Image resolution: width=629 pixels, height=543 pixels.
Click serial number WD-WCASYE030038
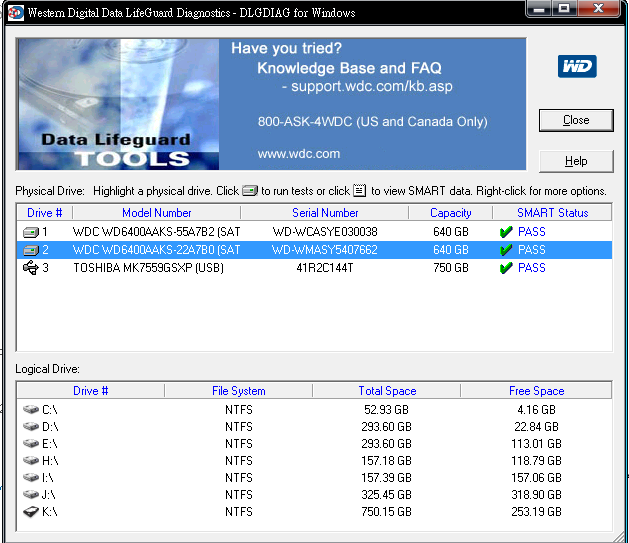tap(325, 232)
